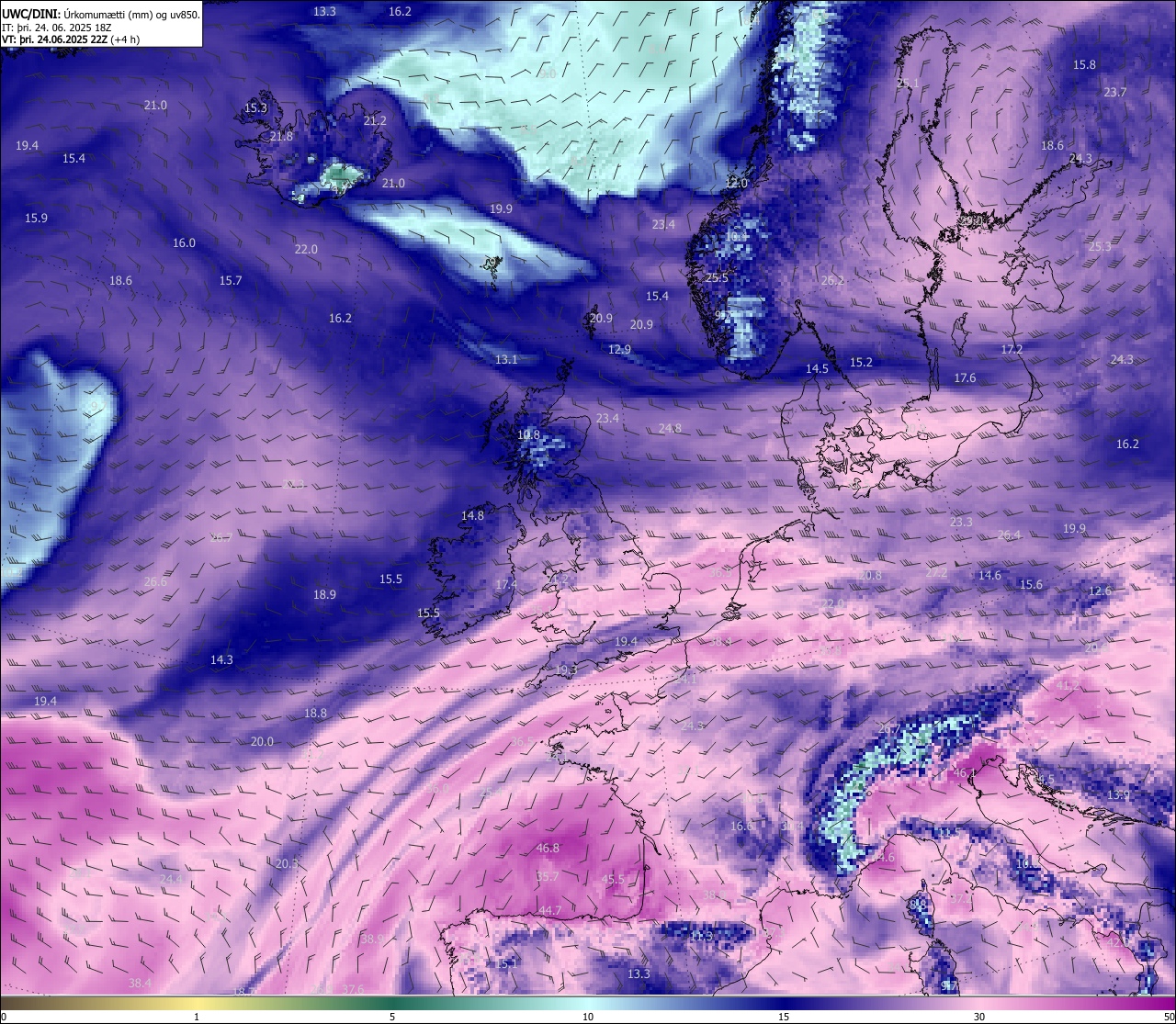Click the 15.2 value over southern Sweden
The height and width of the screenshot is (1024, 1176).
(861, 363)
